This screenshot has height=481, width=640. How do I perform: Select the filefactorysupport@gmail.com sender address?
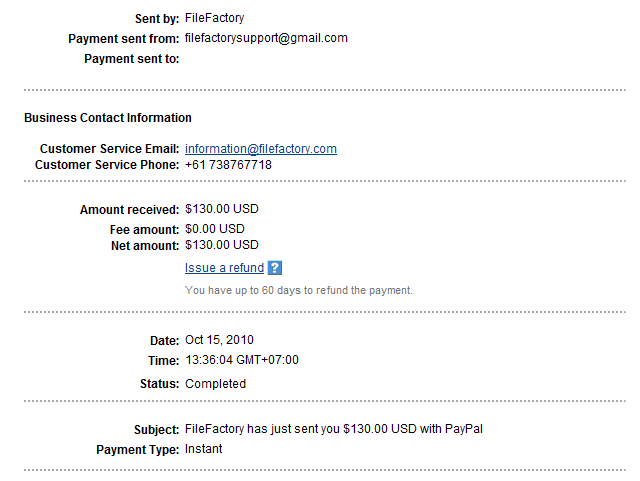266,38
